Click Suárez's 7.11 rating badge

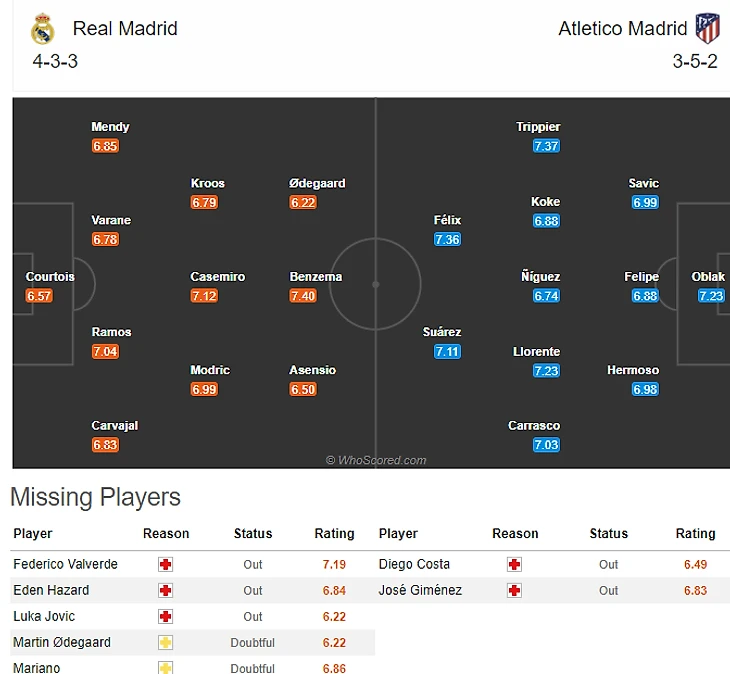tap(447, 352)
